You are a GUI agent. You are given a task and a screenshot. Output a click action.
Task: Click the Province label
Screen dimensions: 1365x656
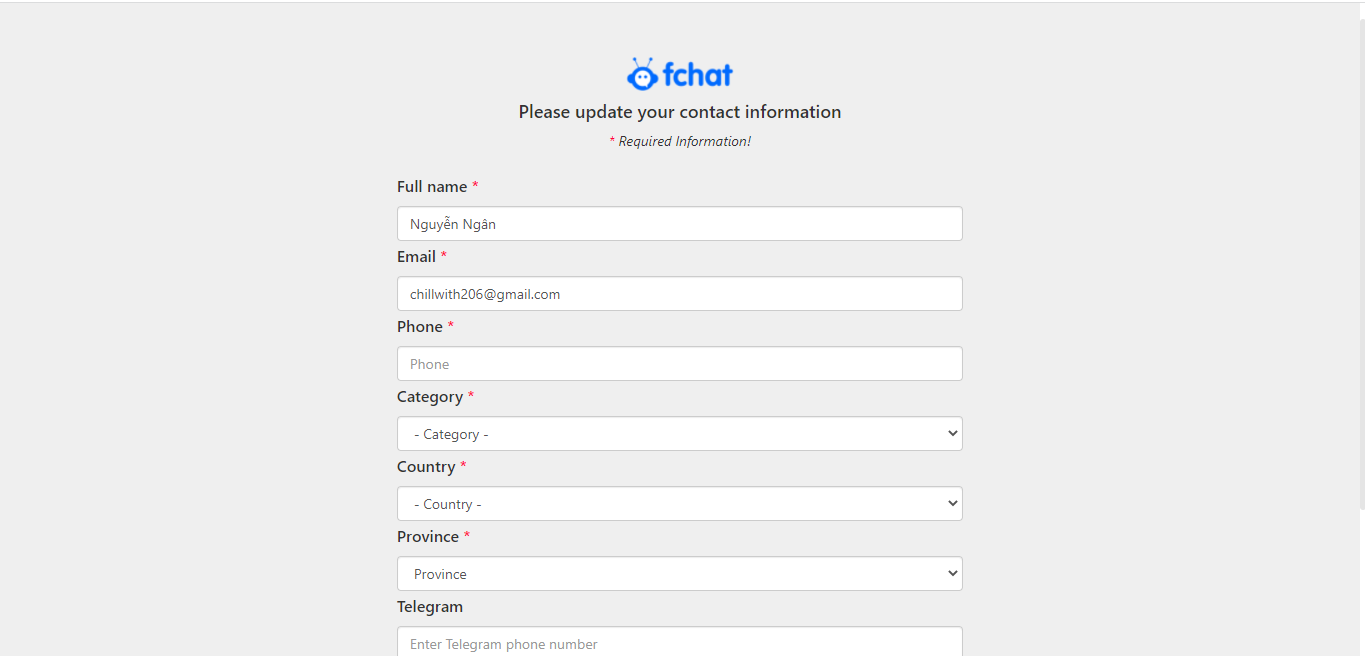(428, 537)
